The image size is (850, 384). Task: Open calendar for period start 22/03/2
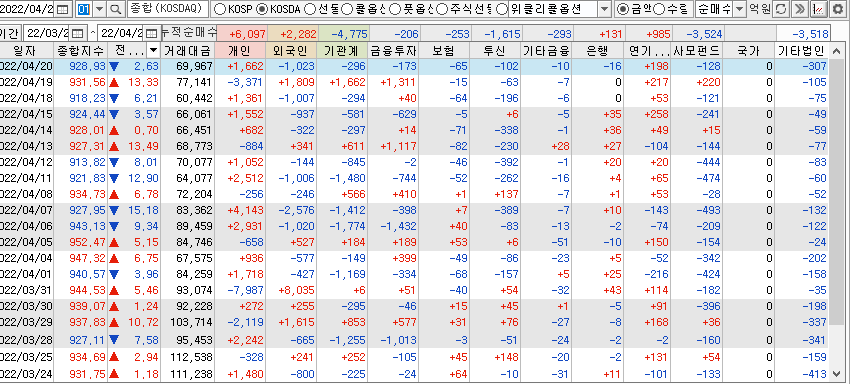pyautogui.click(x=77, y=33)
